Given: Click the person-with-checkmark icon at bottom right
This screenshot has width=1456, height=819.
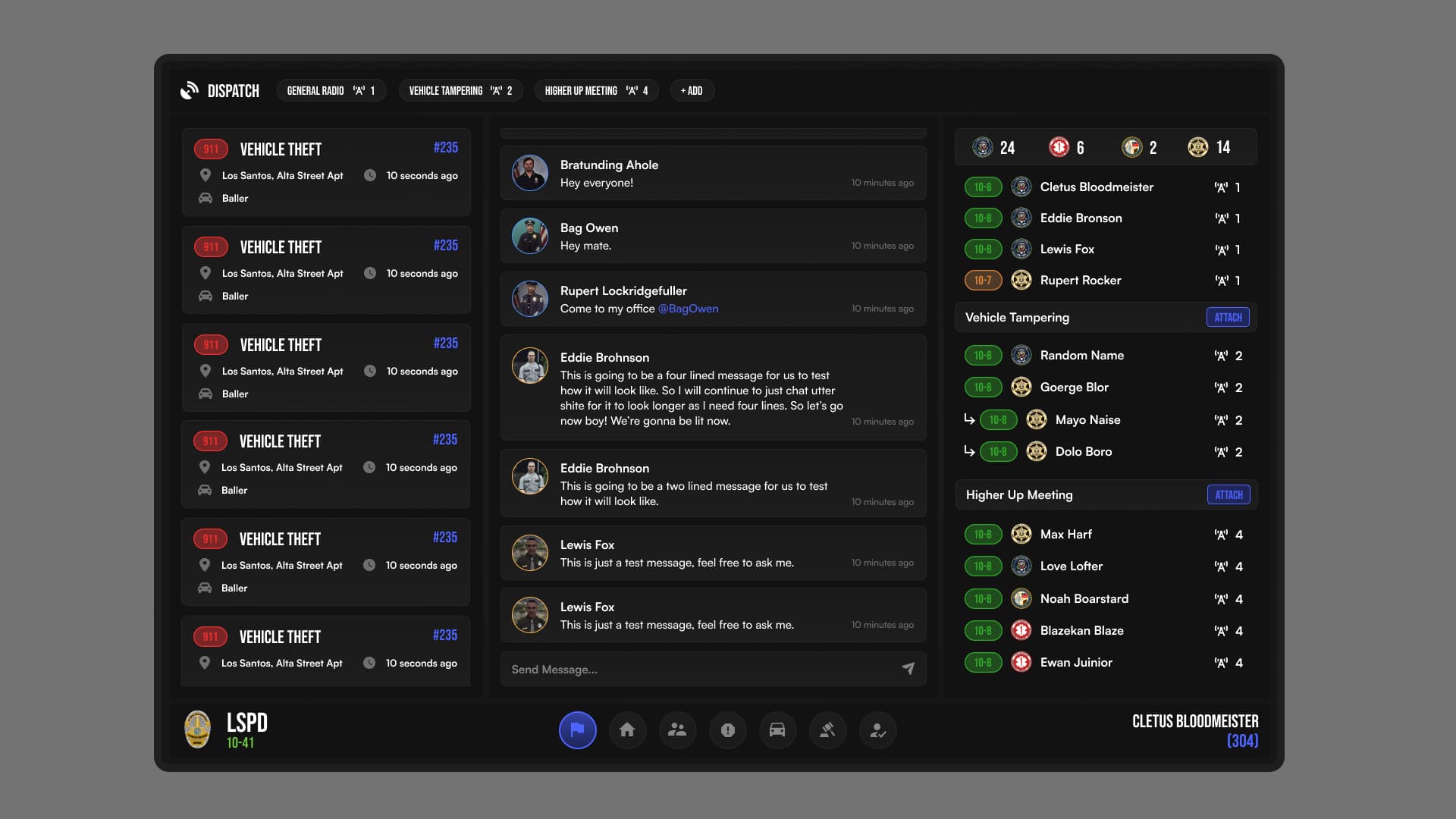Looking at the screenshot, I should (877, 730).
